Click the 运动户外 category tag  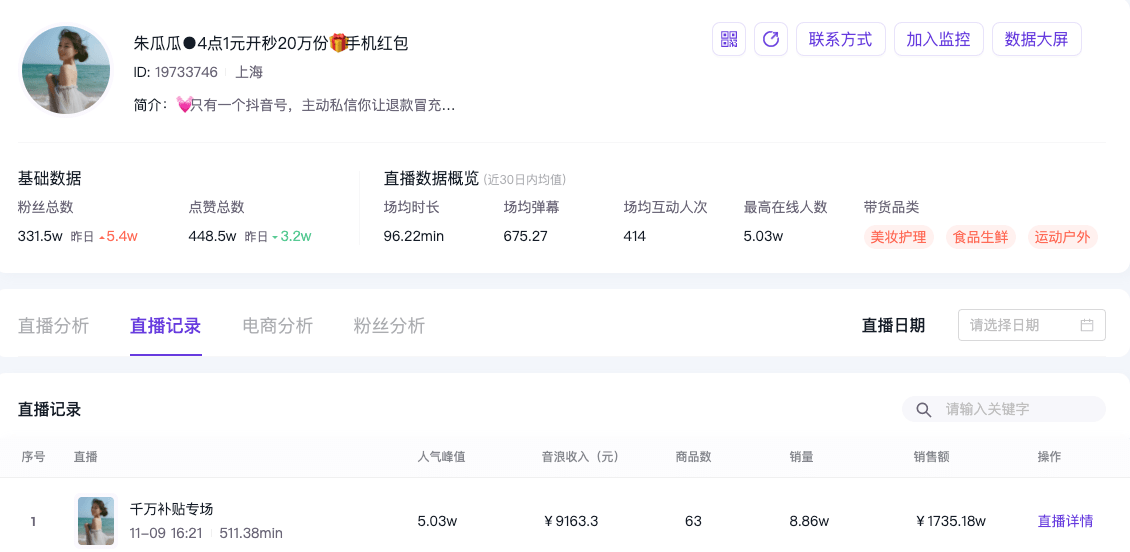click(1062, 237)
